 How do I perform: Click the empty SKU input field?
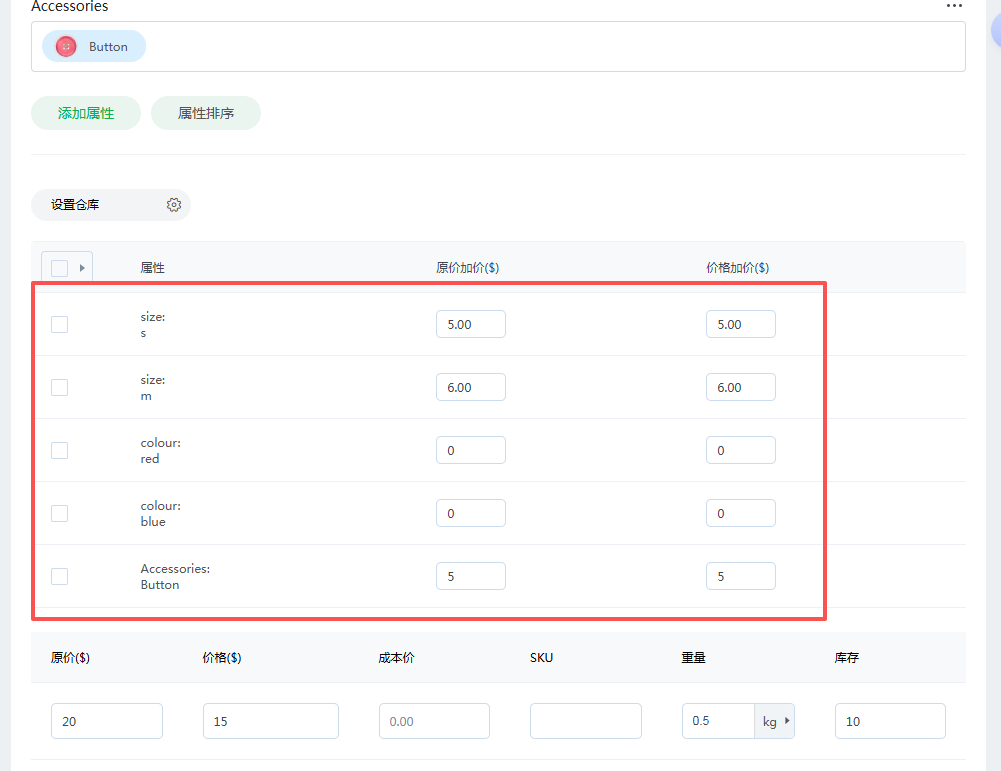pyautogui.click(x=585, y=721)
